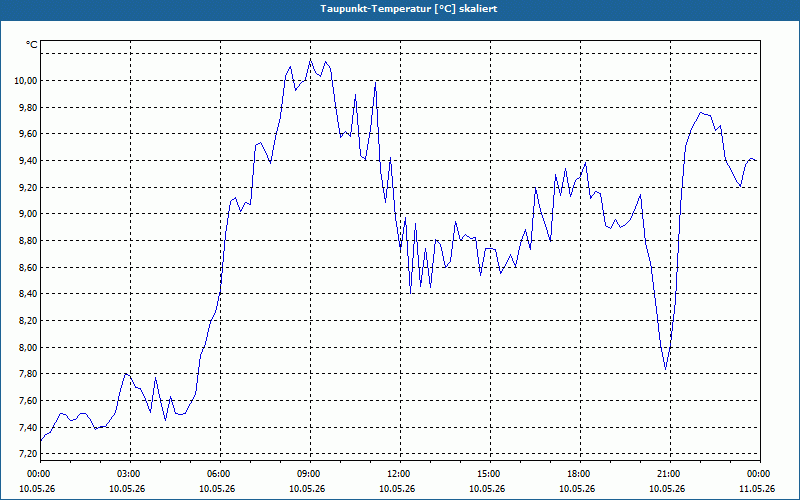Pick the date '10.05.26' under 21:00
Viewport: 800px width, 500px height.
point(668,489)
